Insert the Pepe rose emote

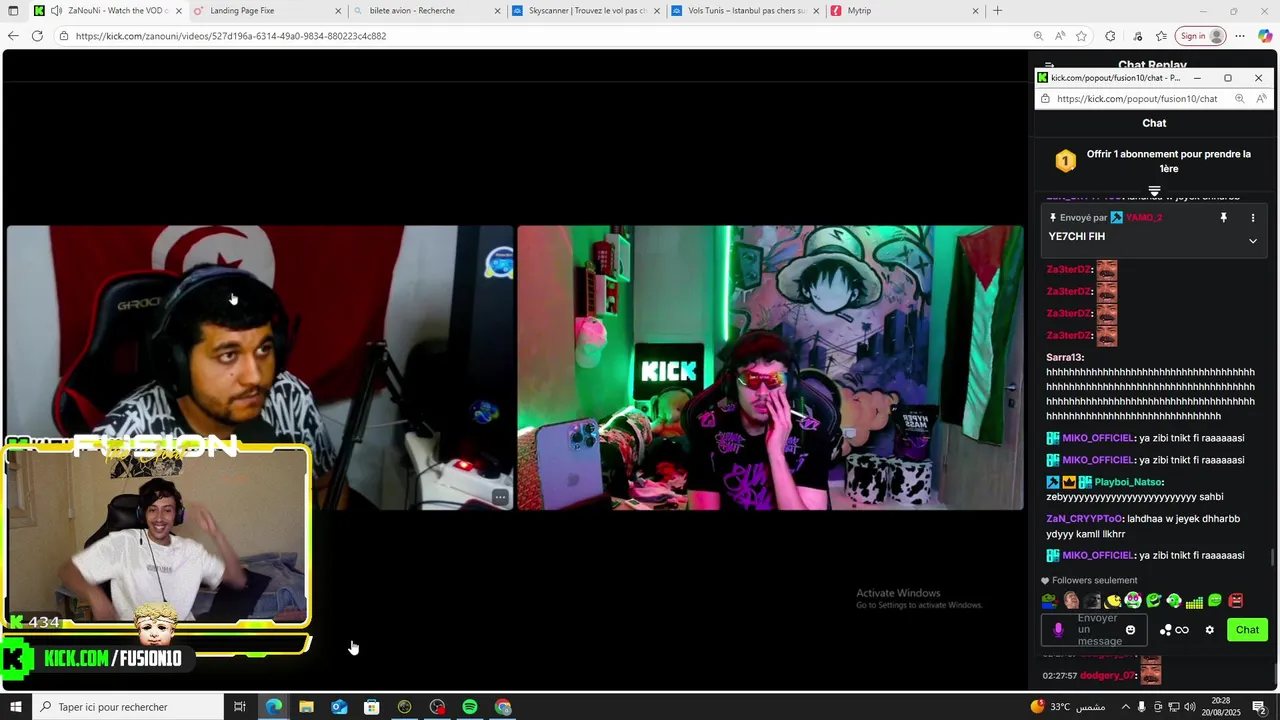pyautogui.click(x=1049, y=601)
